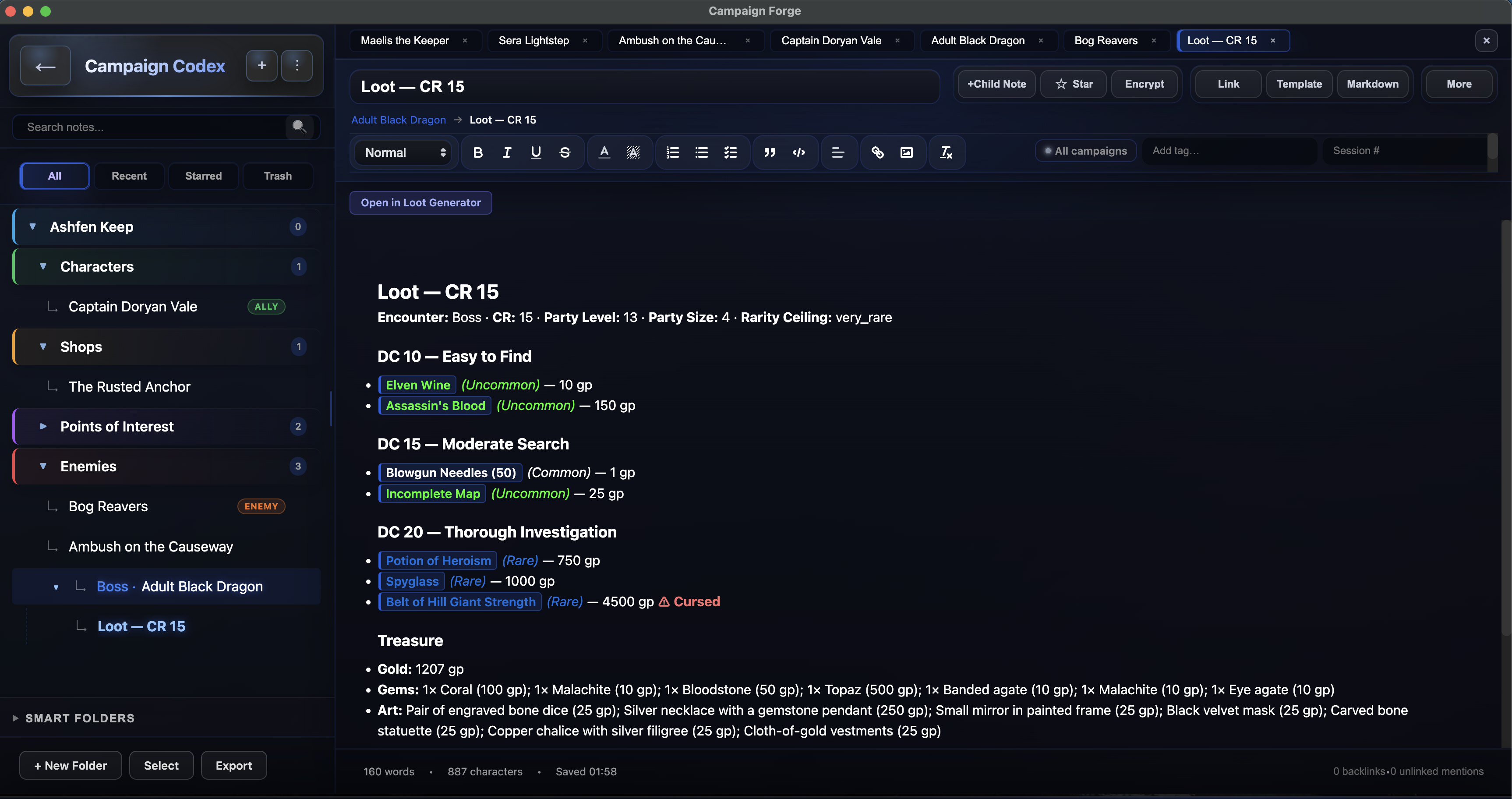The image size is (1512, 799).
Task: Select the Starred filter
Action: pos(204,176)
